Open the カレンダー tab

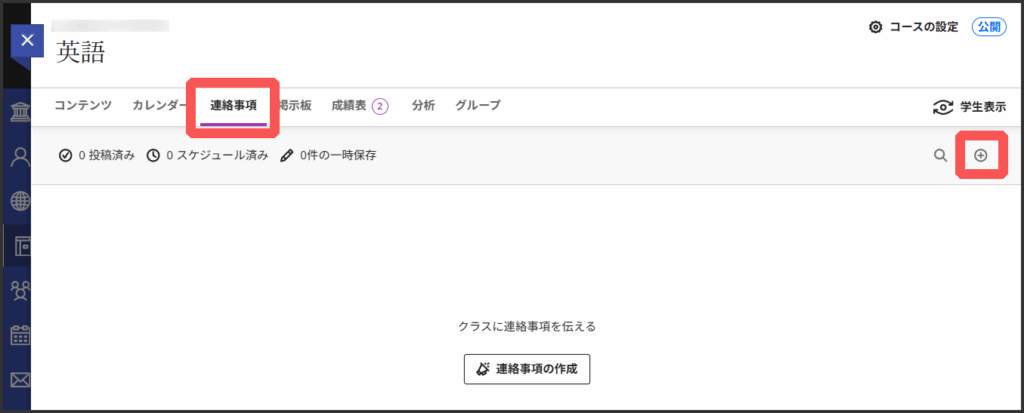pyautogui.click(x=158, y=105)
